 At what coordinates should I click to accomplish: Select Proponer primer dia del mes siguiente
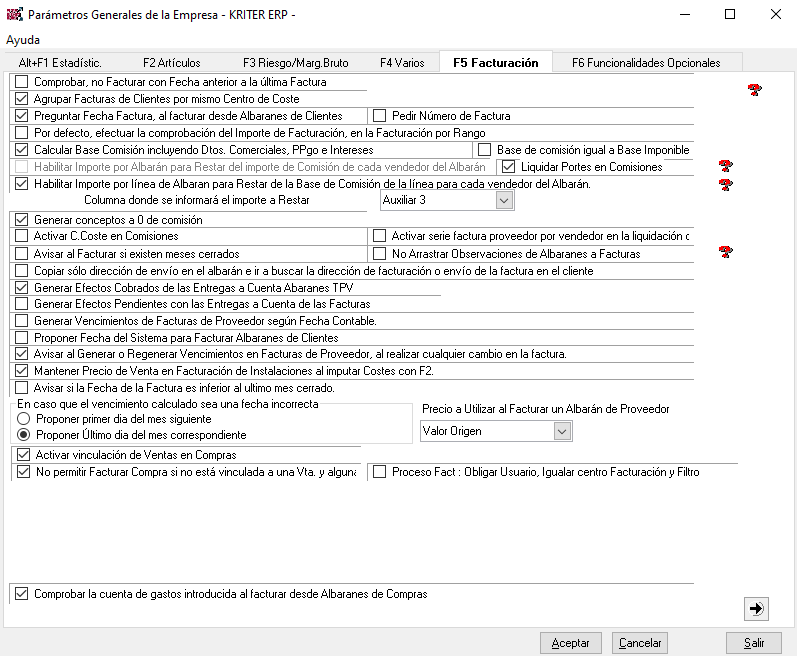[24, 420]
